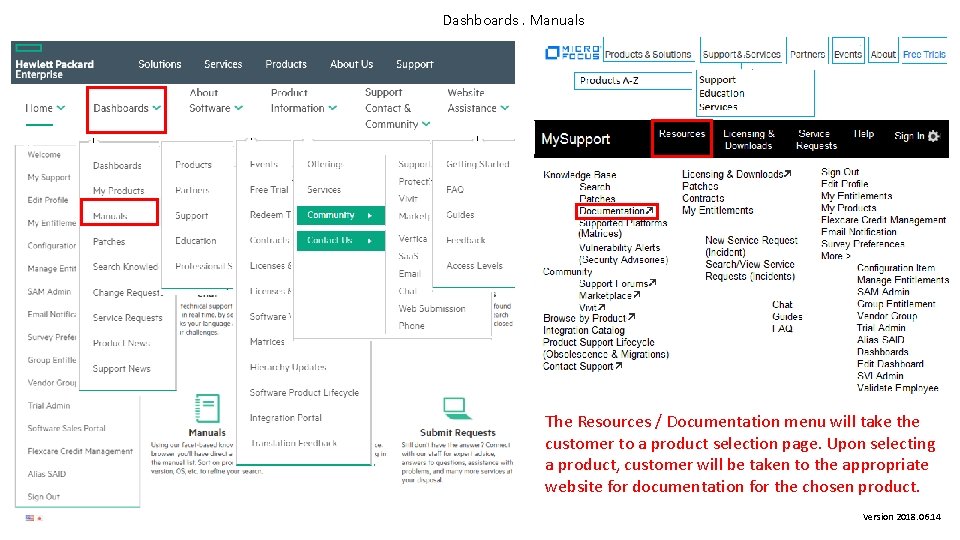The image size is (960, 540).
Task: Click Edit Dashboard in MySupport list
Action: 890,364
